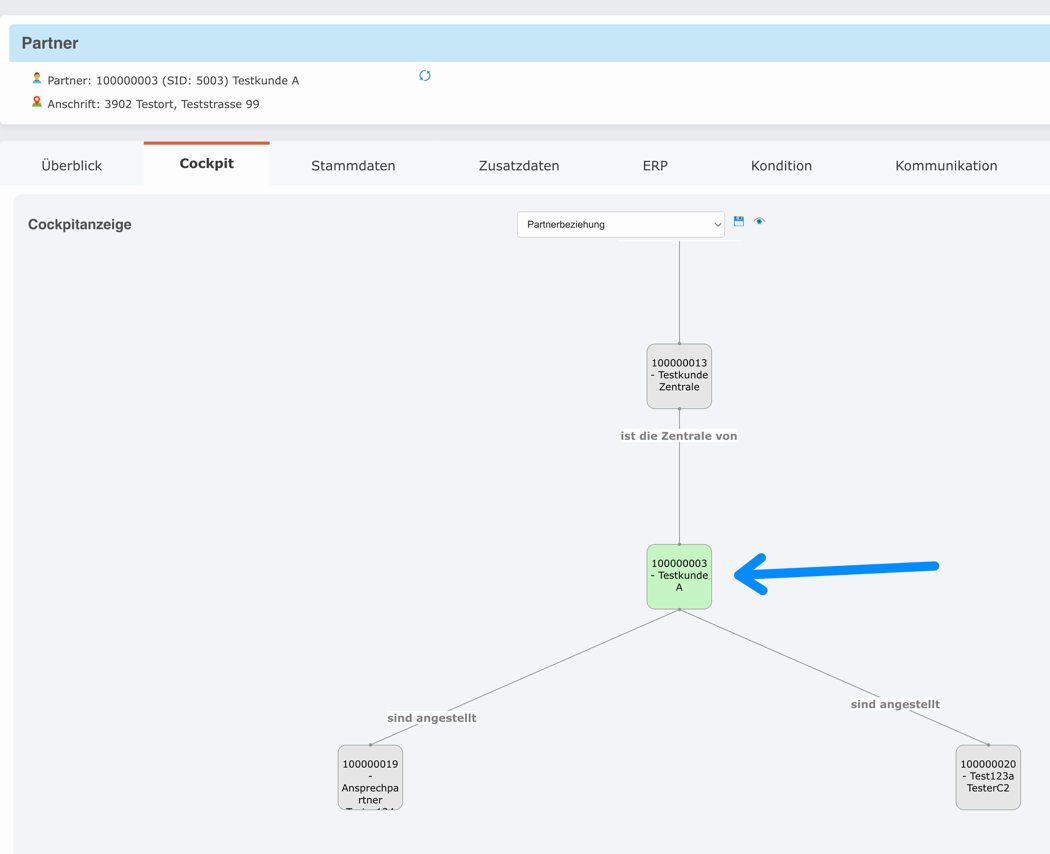Screen dimensions: 1050x854
Task: Click the left 'sind angestellt' edge label
Action: pyautogui.click(x=432, y=717)
